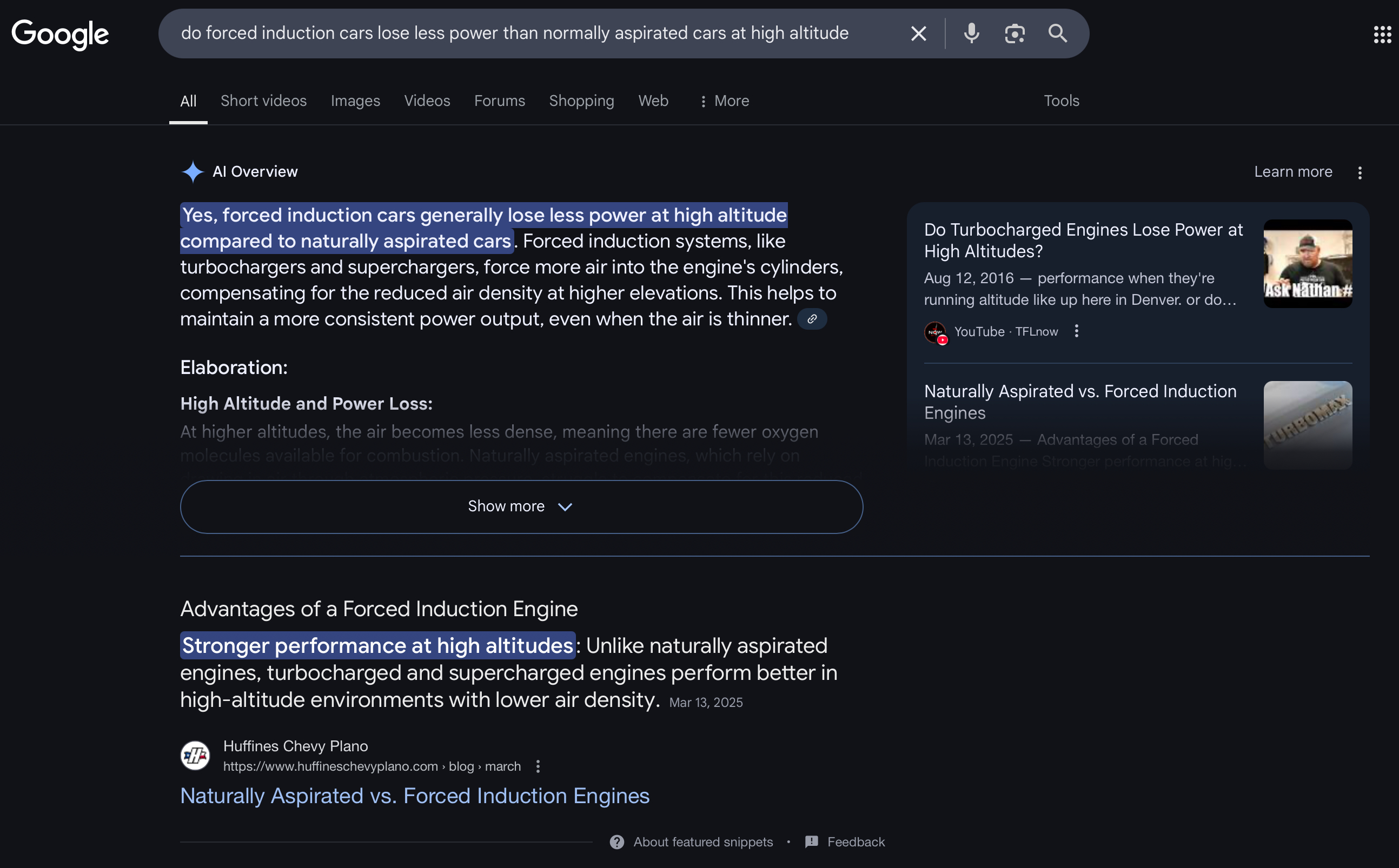Clear the search query with the X icon
Screen dimensions: 1399x868
pyautogui.click(x=918, y=34)
